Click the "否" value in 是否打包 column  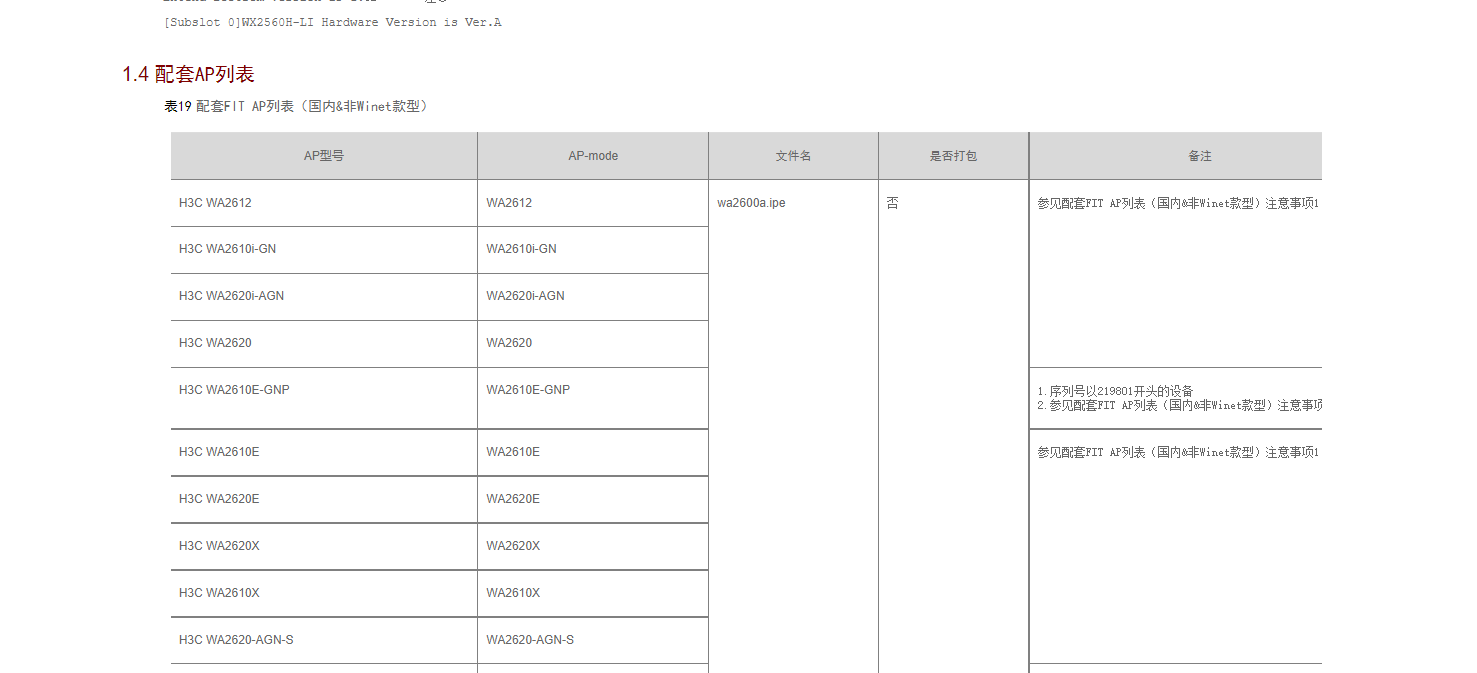coord(893,203)
